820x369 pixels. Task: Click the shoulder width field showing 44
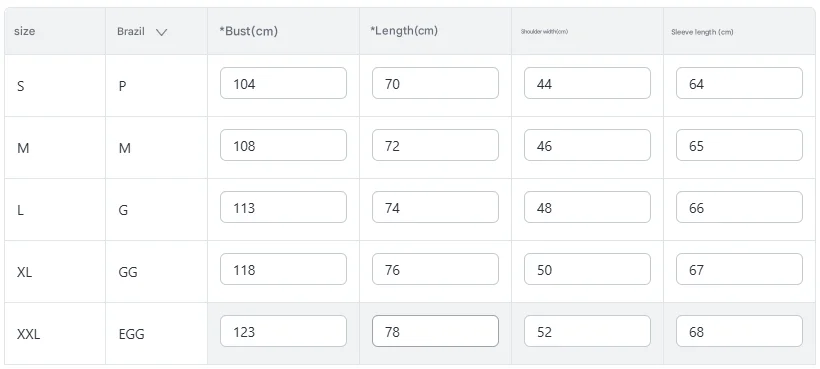pos(587,83)
